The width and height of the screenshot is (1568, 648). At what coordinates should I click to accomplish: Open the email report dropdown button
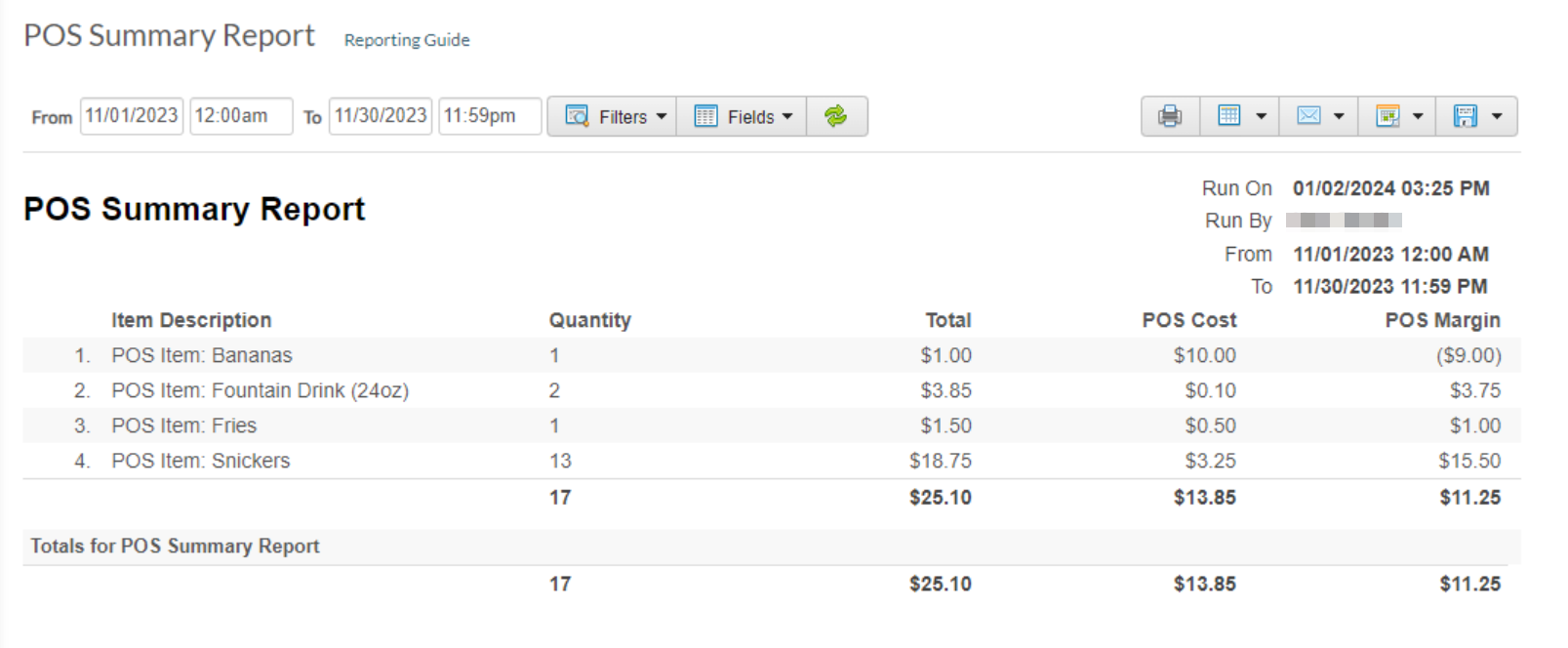1319,116
